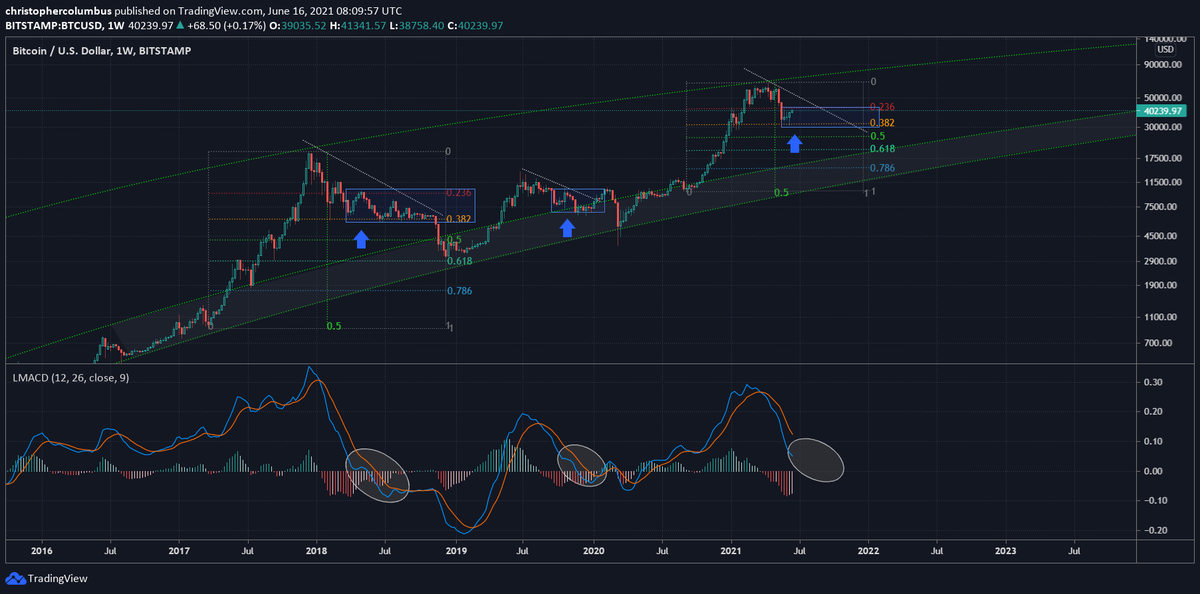
Task: Select the 1W interval in header line
Action: (x=116, y=26)
